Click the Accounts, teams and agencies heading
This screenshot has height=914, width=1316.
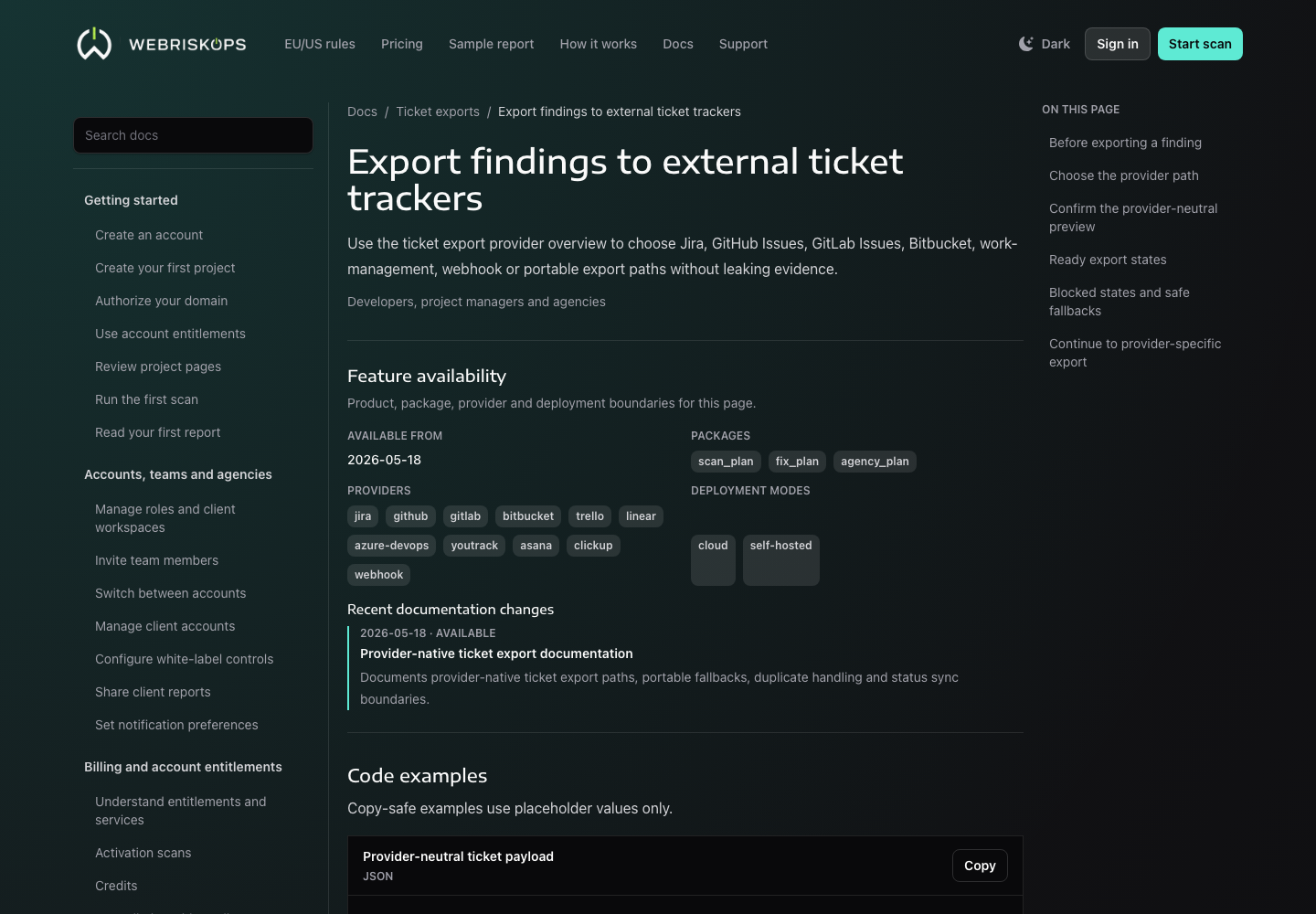[x=178, y=474]
